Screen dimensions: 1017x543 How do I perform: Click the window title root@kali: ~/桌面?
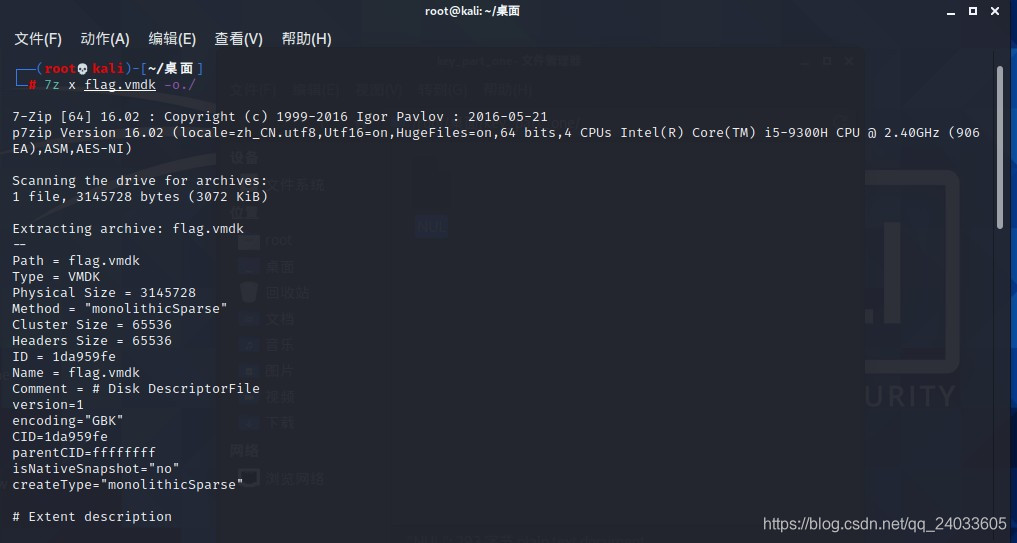[472, 11]
